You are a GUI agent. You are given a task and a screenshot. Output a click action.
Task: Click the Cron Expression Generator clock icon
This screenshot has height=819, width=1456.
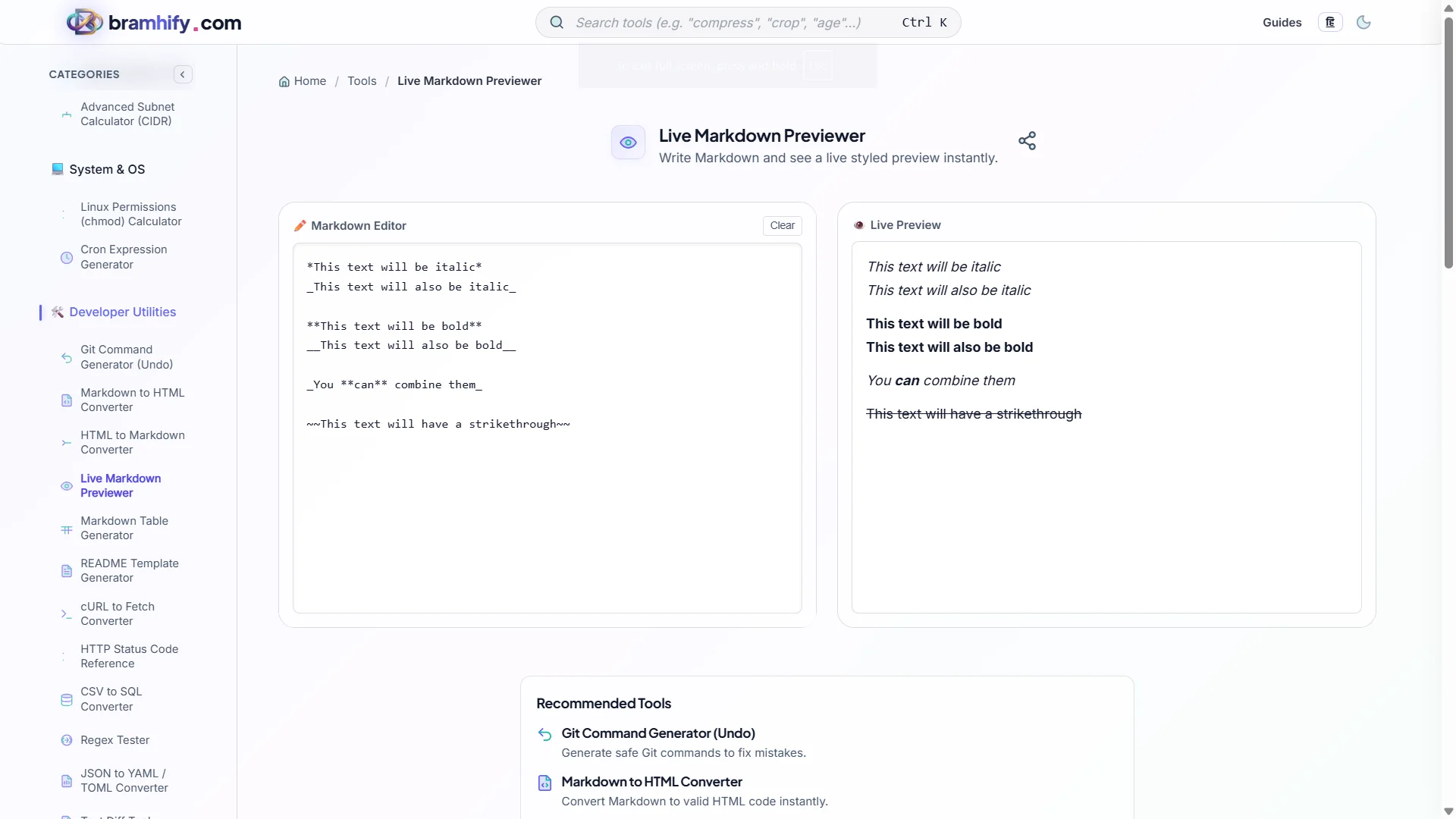(67, 258)
